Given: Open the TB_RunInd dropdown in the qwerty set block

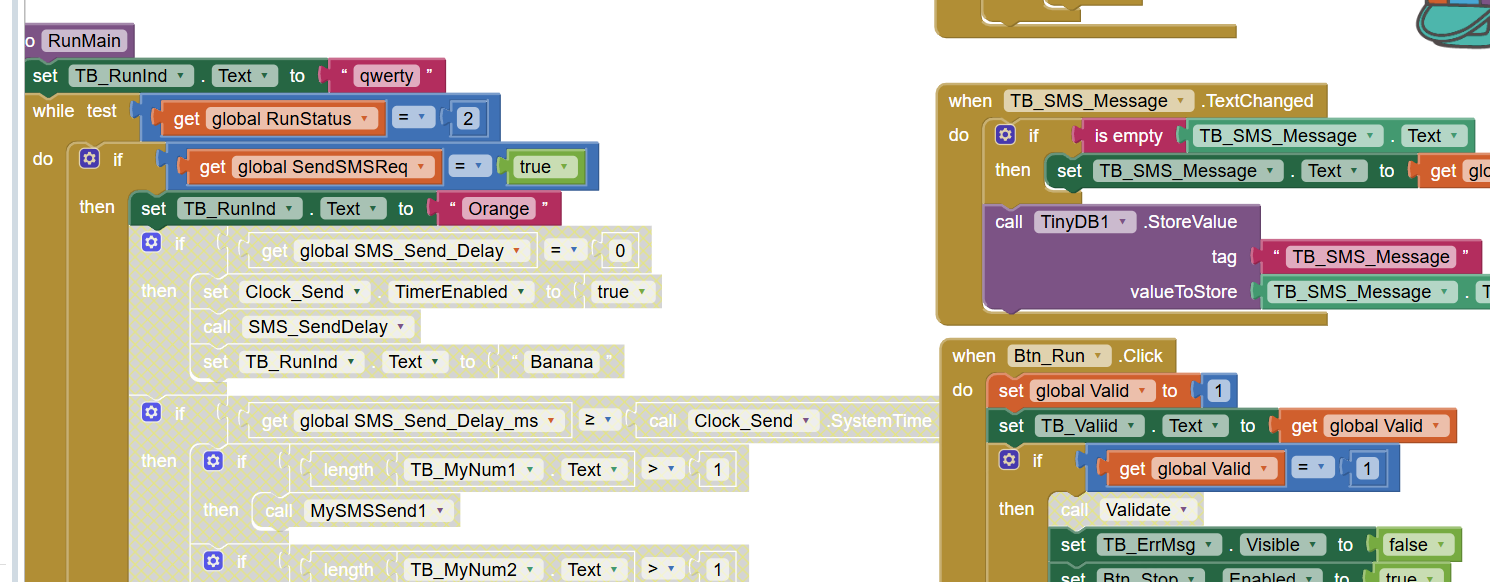Looking at the screenshot, I should [130, 76].
